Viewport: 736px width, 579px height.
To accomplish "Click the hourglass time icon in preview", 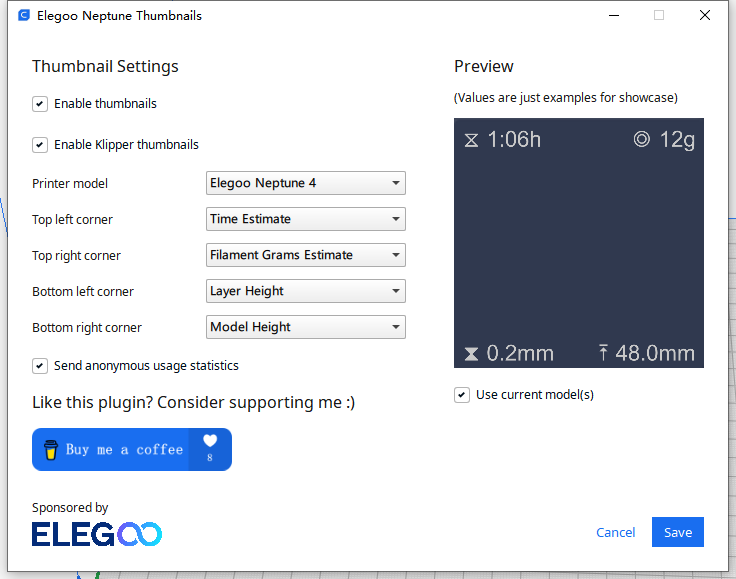I will [x=472, y=141].
